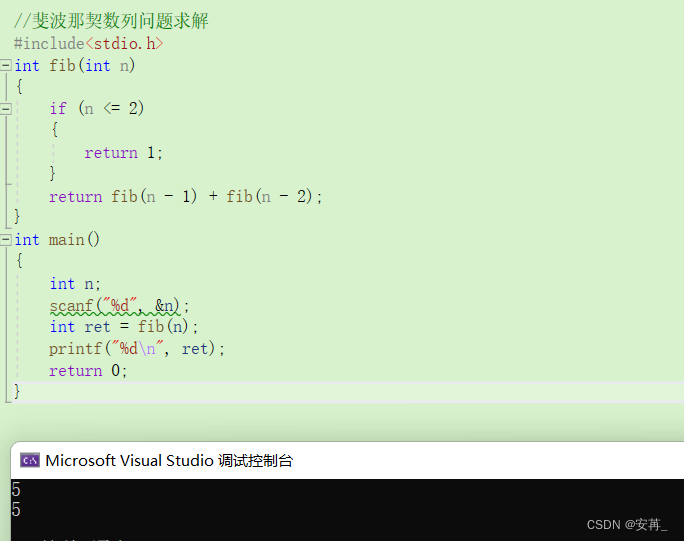Click the printf statement line
The image size is (684, 541).
[x=137, y=349]
